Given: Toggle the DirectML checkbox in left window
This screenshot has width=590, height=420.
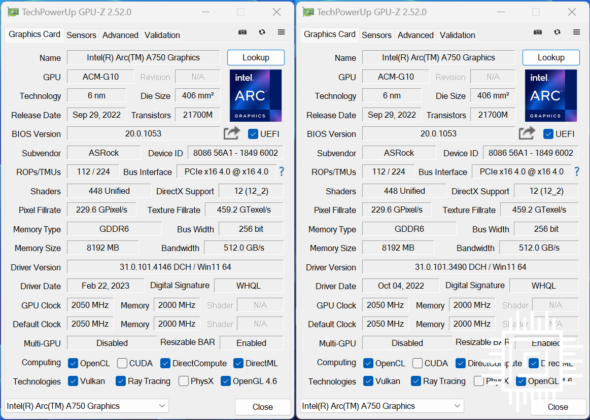Looking at the screenshot, I should tap(238, 363).
